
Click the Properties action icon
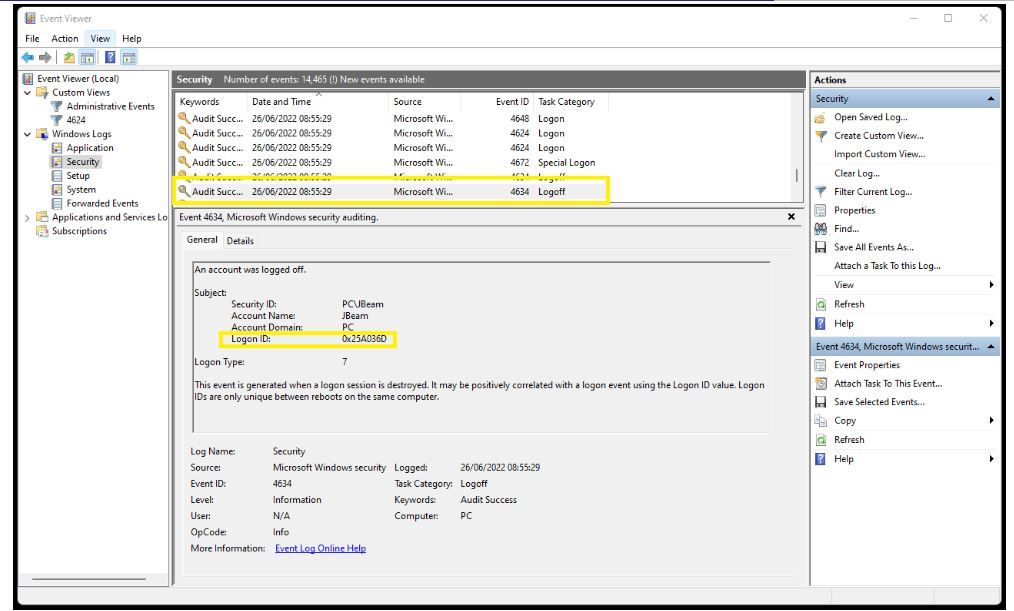[x=821, y=211]
